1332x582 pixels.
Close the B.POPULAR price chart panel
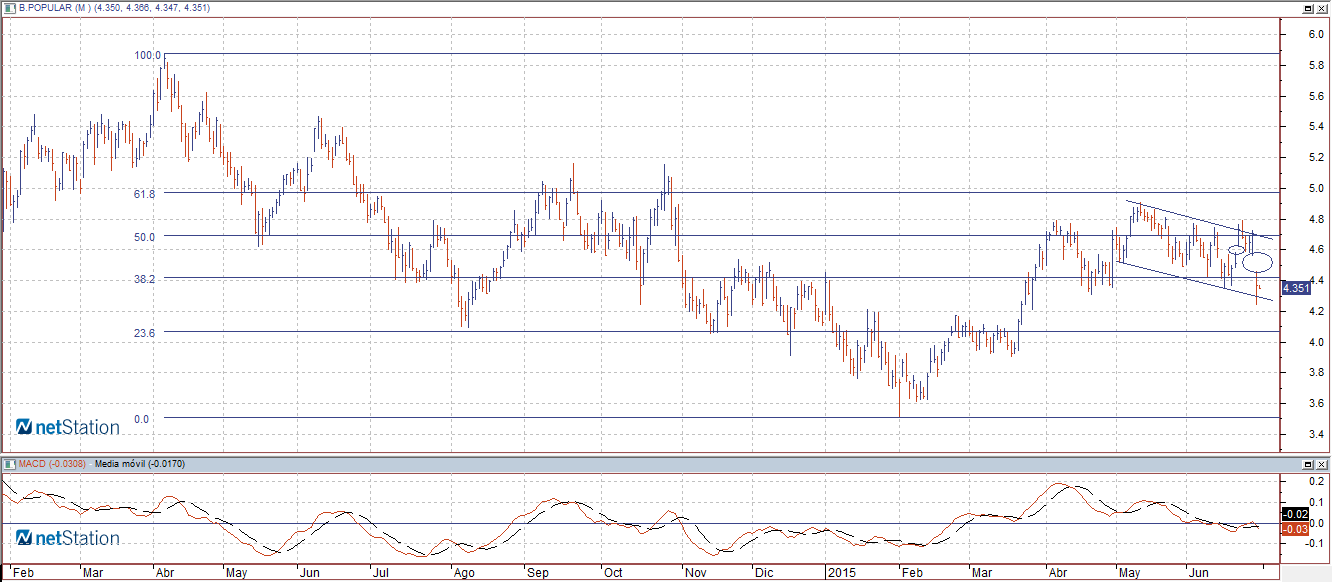(x=1321, y=7)
